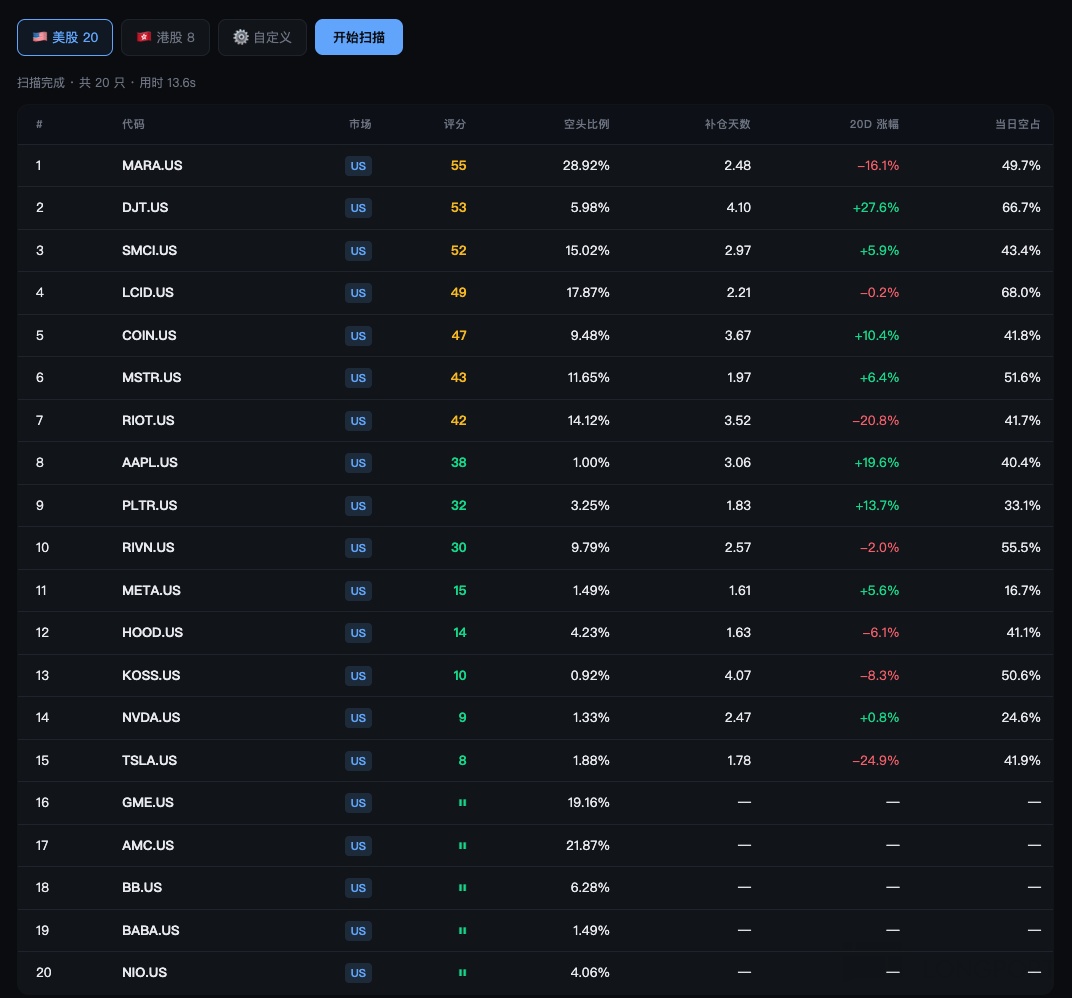Image resolution: width=1072 pixels, height=998 pixels.
Task: Click the 开始扫描 button
Action: [359, 38]
